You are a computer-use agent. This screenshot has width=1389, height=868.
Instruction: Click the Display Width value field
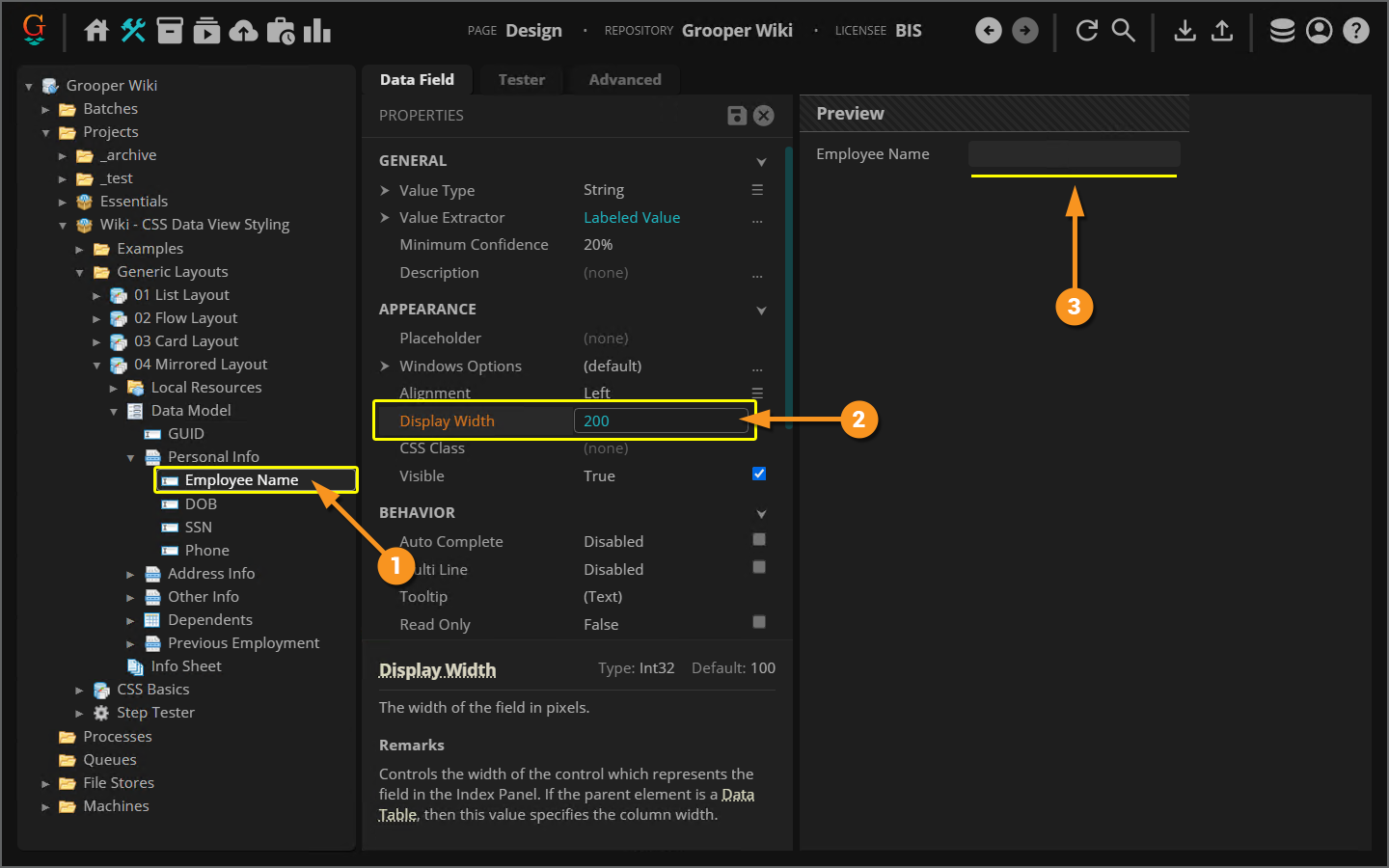(660, 421)
